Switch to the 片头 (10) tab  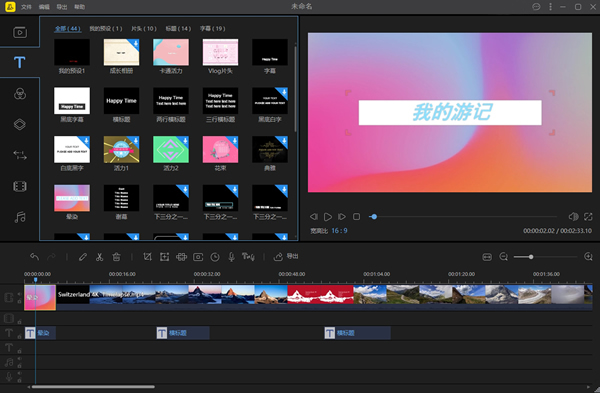coord(144,29)
